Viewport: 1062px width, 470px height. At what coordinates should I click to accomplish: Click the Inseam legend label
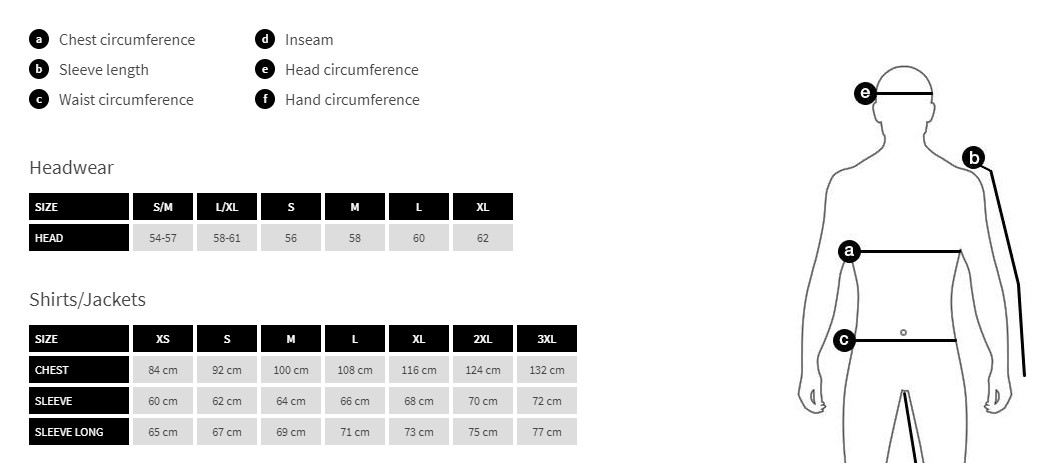(309, 40)
